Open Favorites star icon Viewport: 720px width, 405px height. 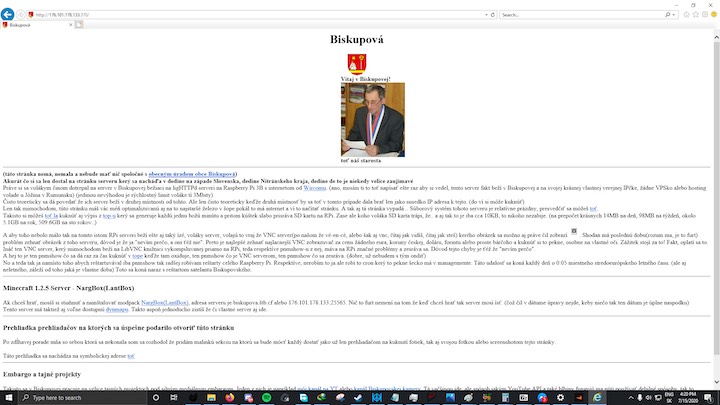point(696,15)
